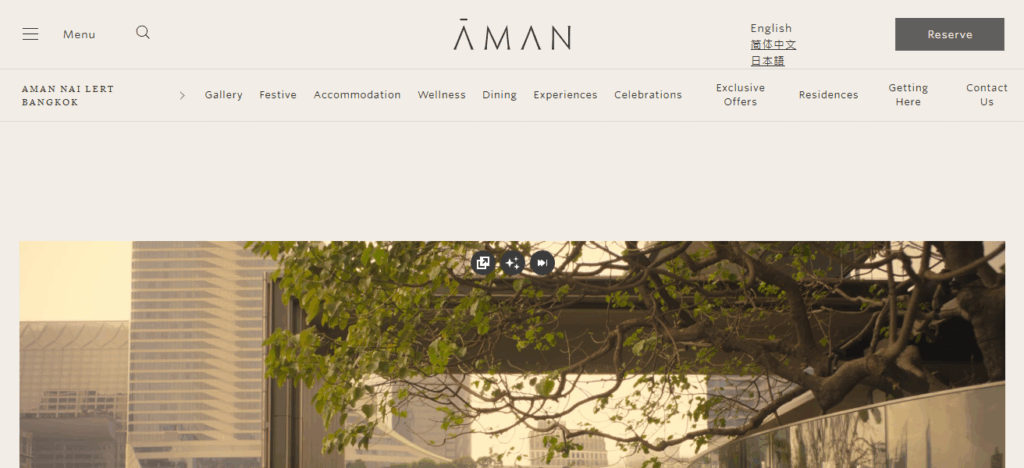This screenshot has width=1024, height=468.
Task: Switch language to 简体中文
Action: [x=773, y=45]
